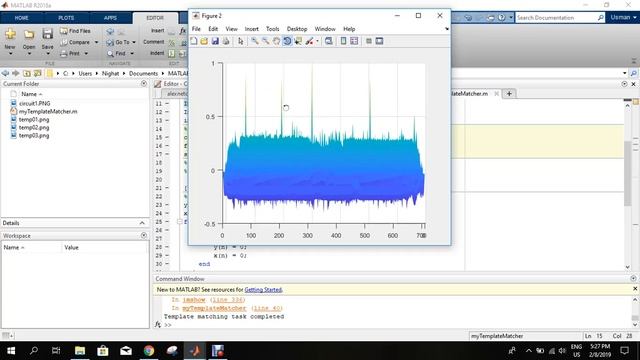Click New Figure icon in Figure 2 toolbar

194,41
